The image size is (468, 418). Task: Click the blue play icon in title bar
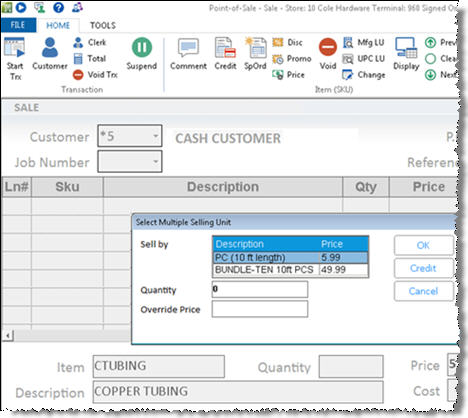click(21, 7)
